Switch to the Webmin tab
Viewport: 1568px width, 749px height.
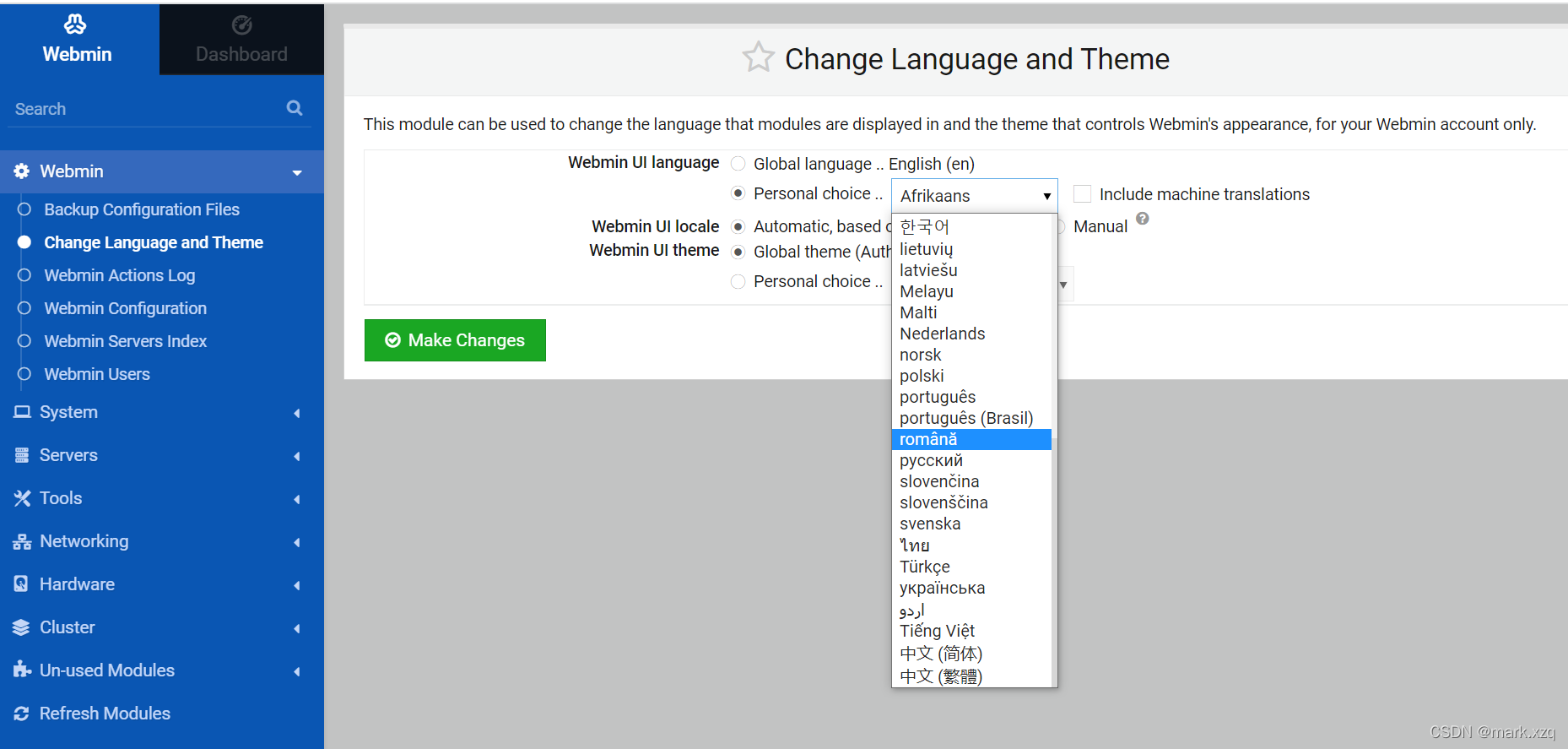[79, 39]
